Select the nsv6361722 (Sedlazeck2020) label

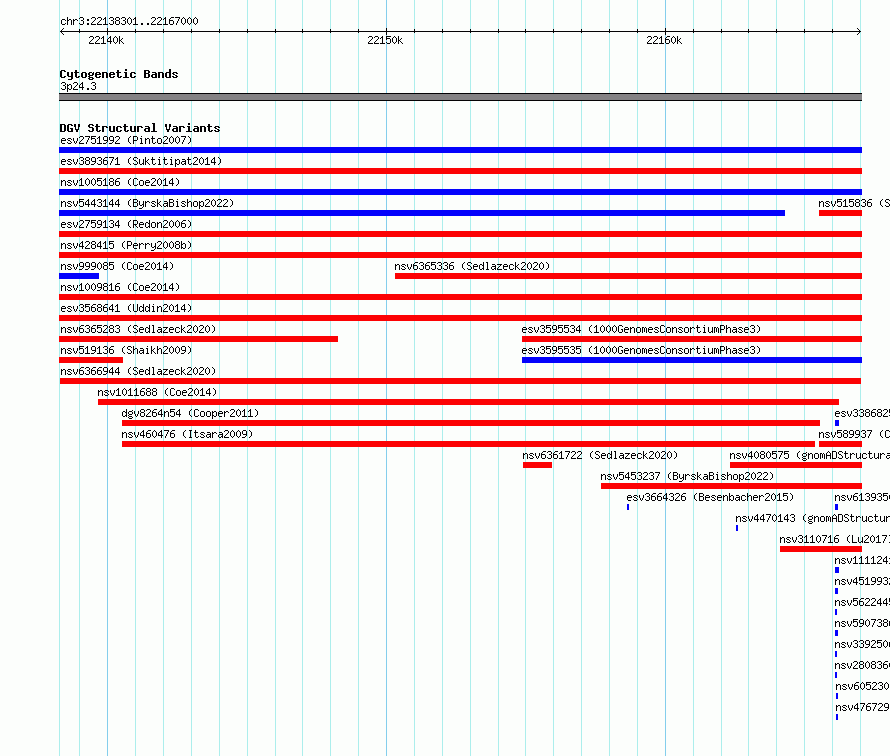click(600, 455)
